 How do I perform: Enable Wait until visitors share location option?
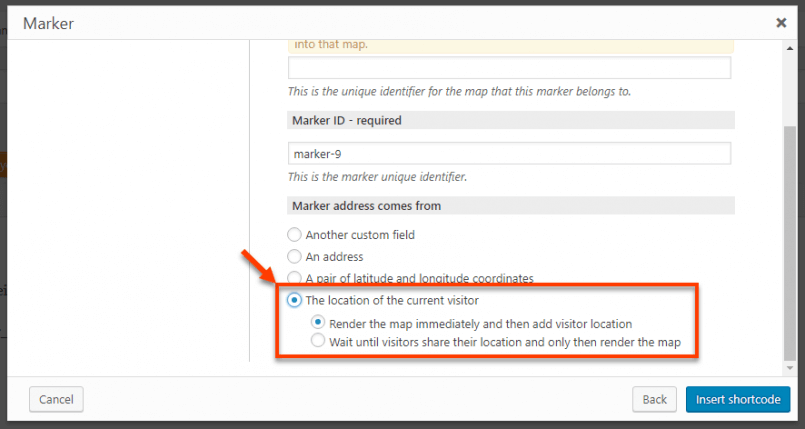click(x=318, y=340)
